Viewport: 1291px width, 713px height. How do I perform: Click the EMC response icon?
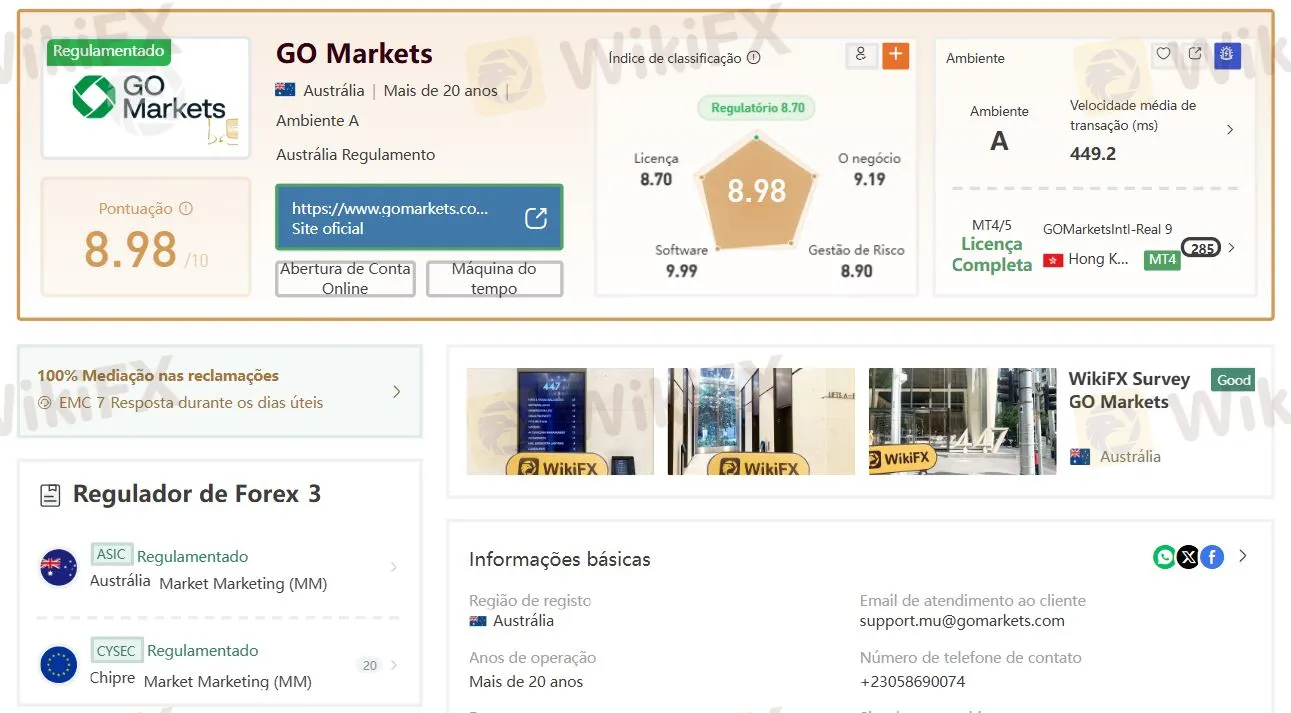point(44,403)
